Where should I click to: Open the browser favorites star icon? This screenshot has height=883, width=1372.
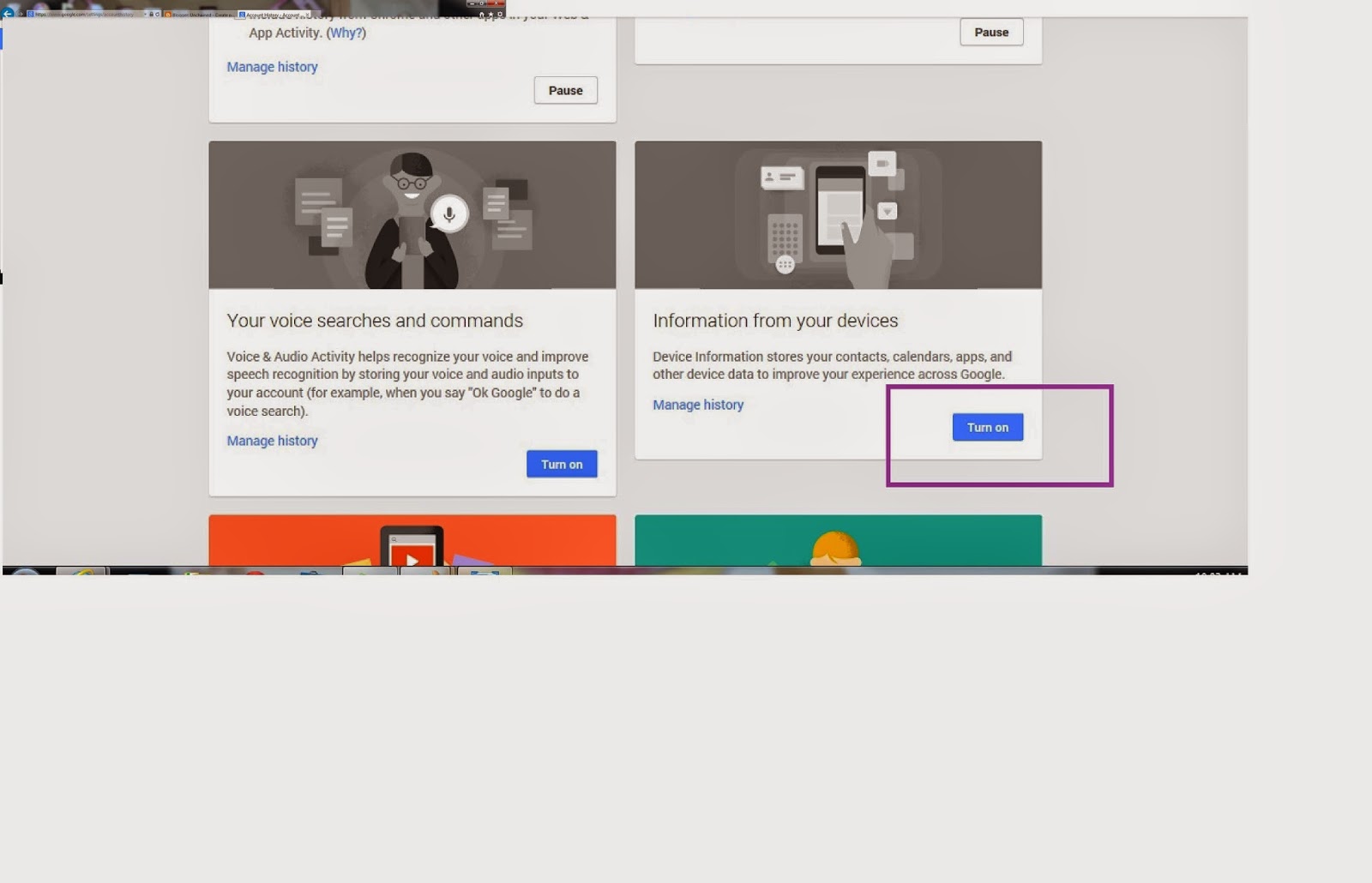click(490, 15)
